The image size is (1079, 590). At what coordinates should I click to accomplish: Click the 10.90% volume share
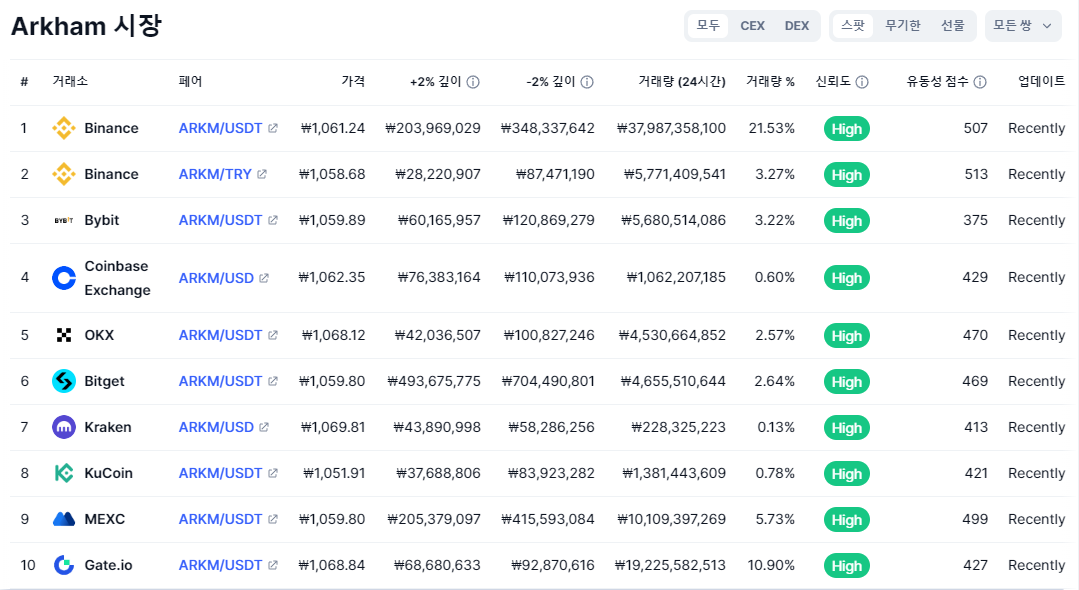coord(771,565)
